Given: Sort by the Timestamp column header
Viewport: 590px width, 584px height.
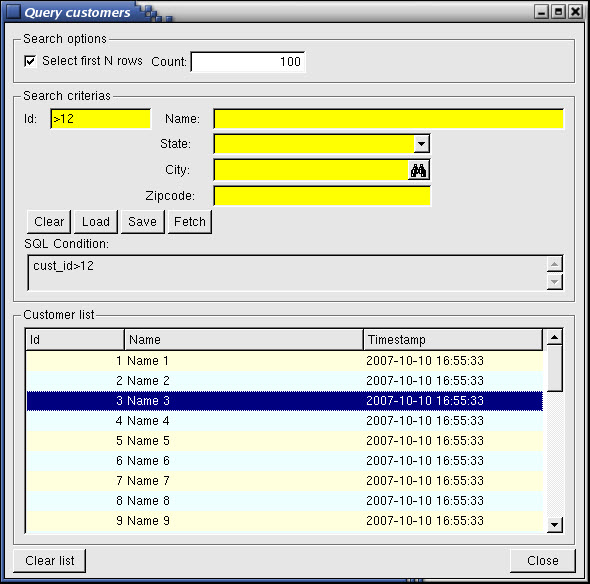Looking at the screenshot, I should [x=453, y=340].
